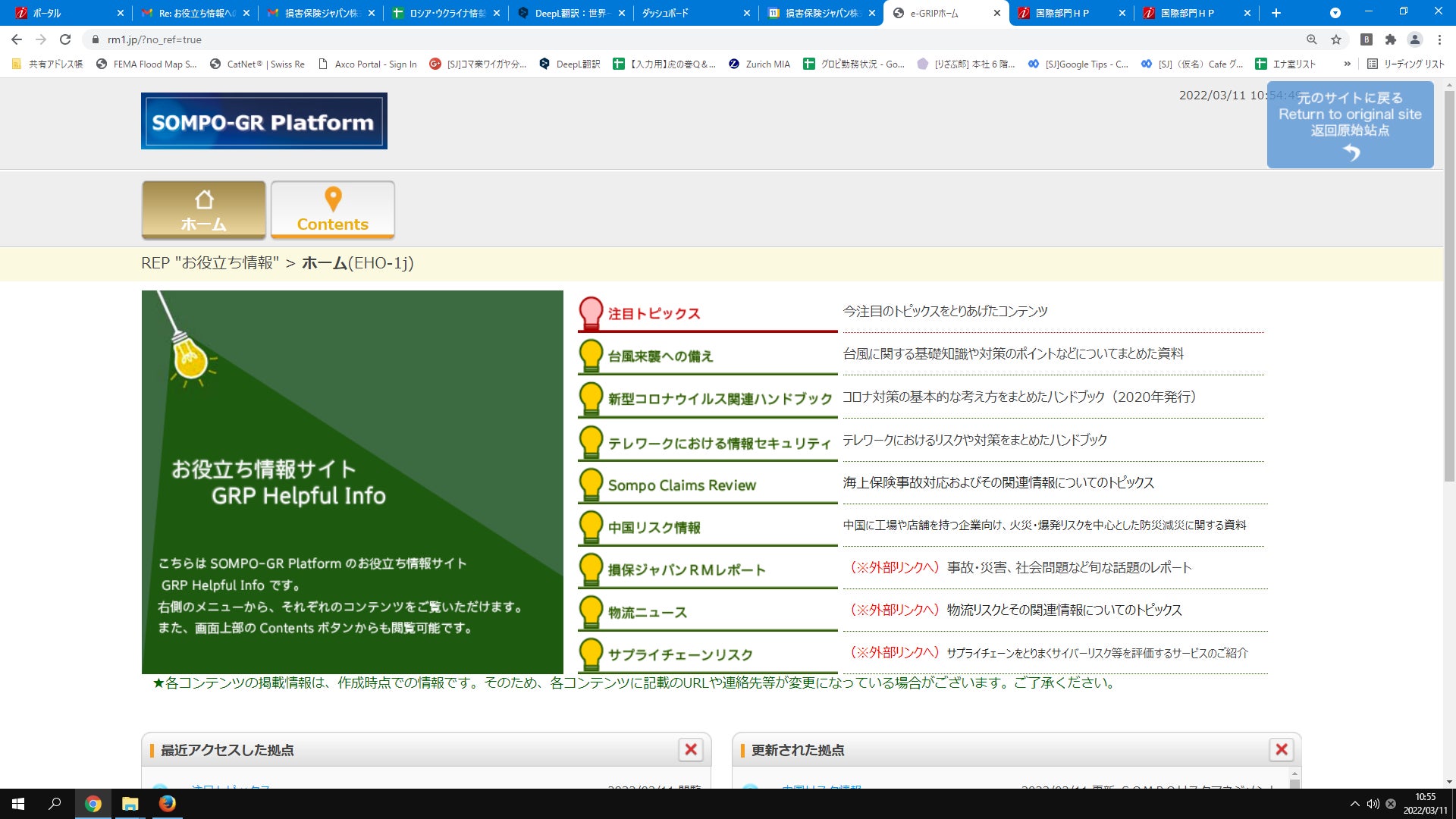Open the zoom magnifier in the address bar
Image resolution: width=1456 pixels, height=819 pixels.
coord(1311,39)
